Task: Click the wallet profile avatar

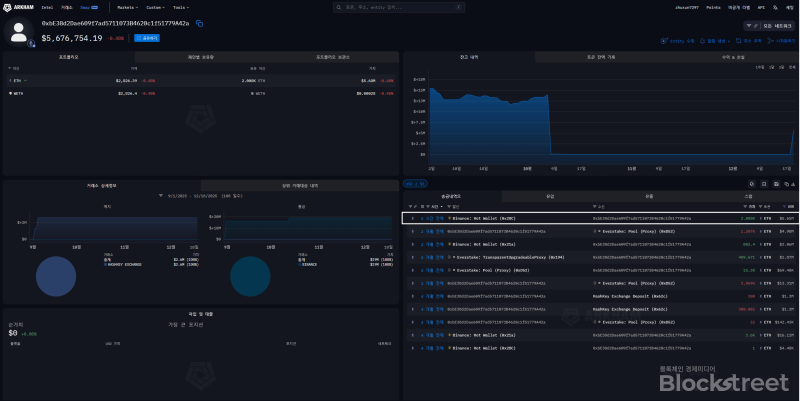Action: (x=20, y=31)
